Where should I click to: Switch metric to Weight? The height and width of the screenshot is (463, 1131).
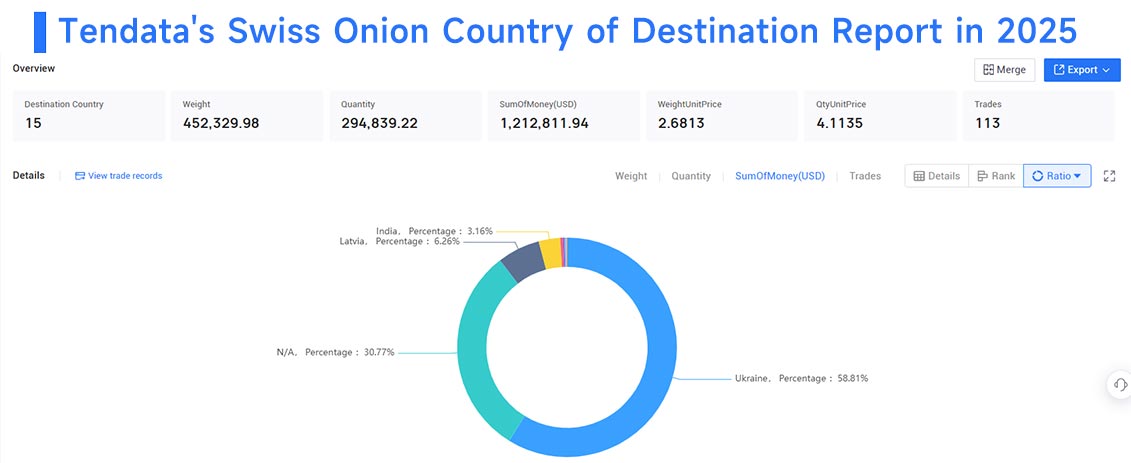pos(630,176)
